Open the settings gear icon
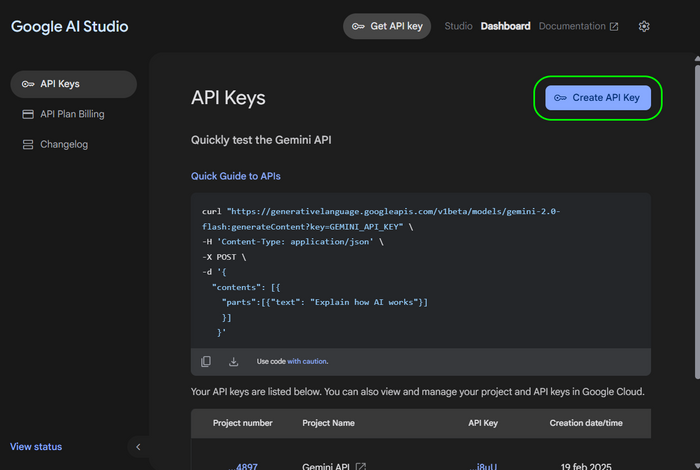The height and width of the screenshot is (470, 700). [644, 26]
